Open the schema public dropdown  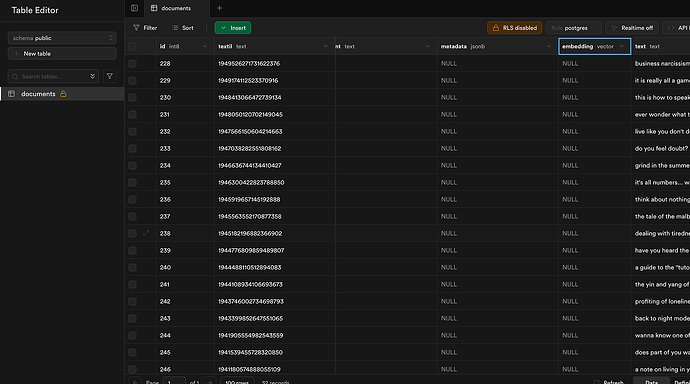tap(62, 38)
